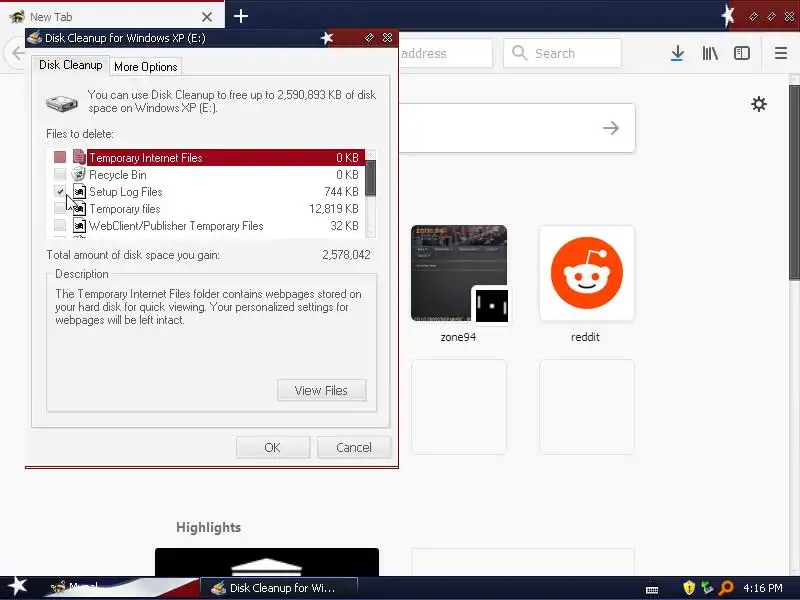Tick the Recycle Bin checkbox

[x=60, y=174]
